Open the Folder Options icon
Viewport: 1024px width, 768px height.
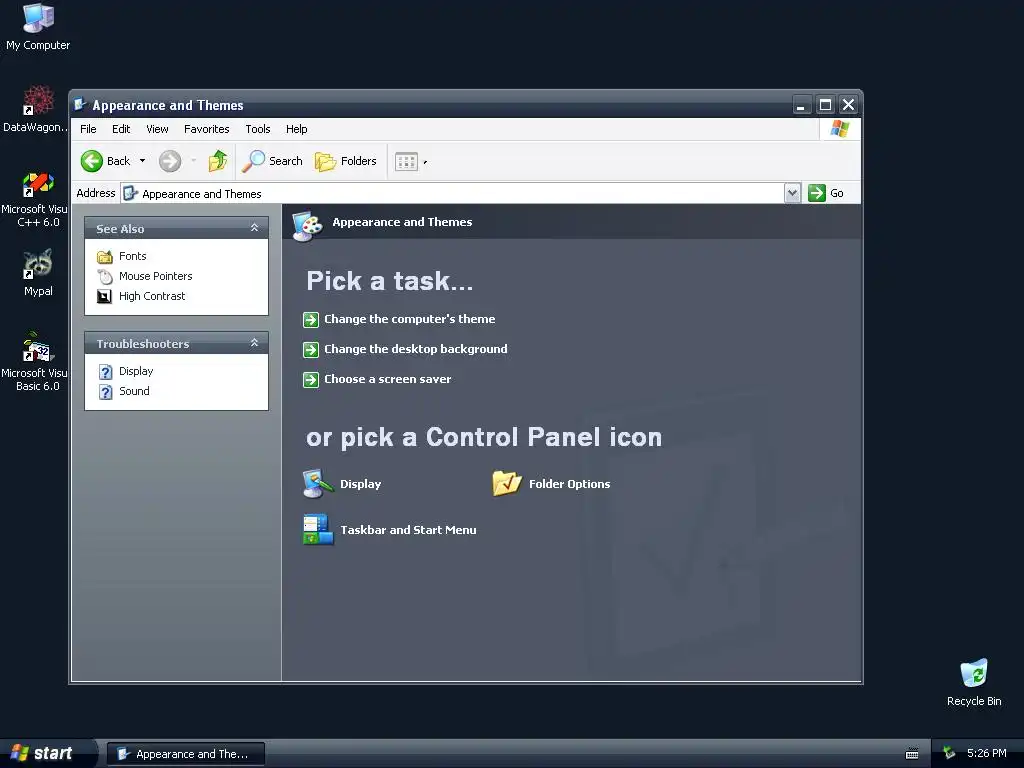507,484
